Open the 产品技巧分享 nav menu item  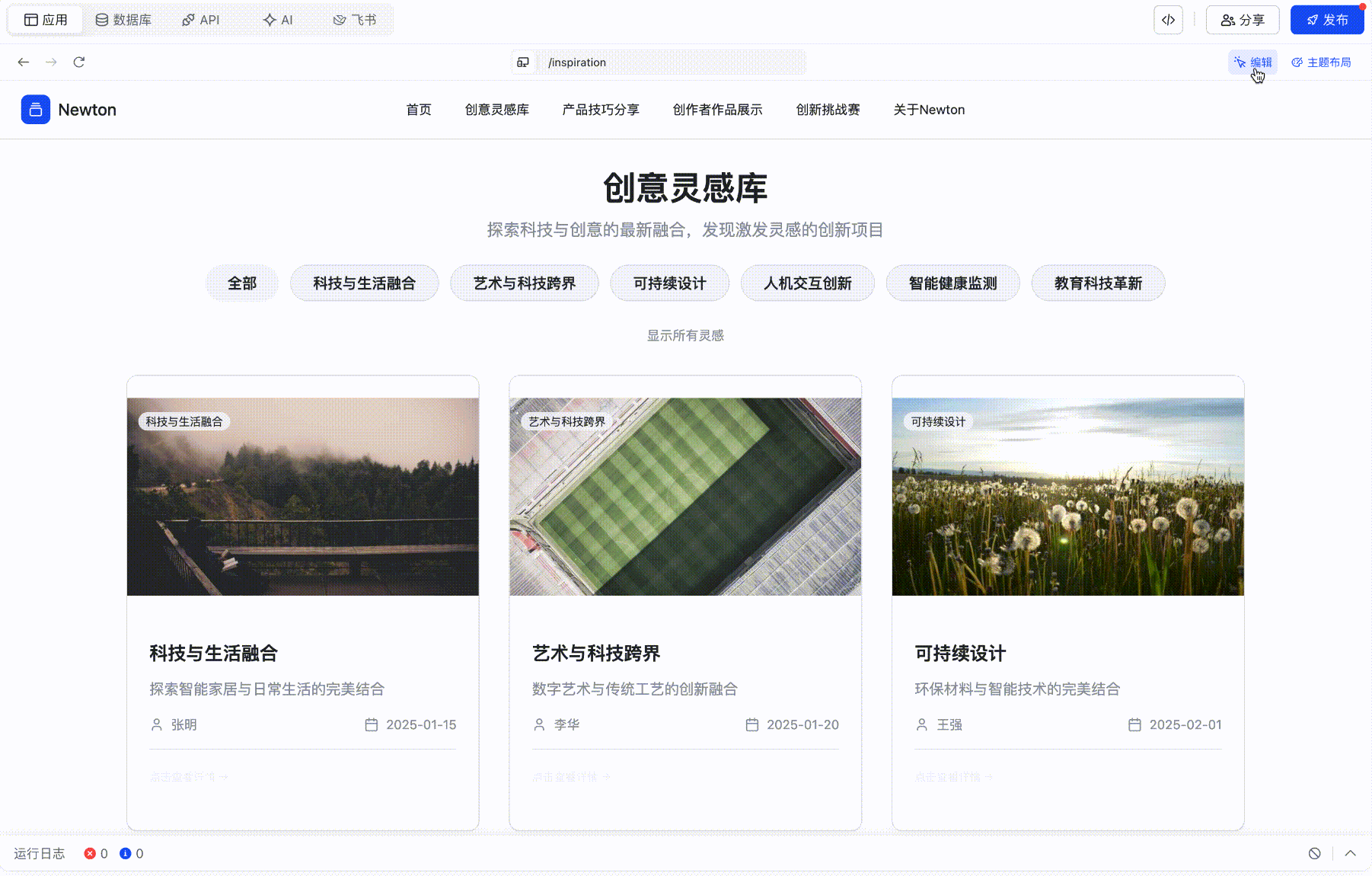pos(600,110)
